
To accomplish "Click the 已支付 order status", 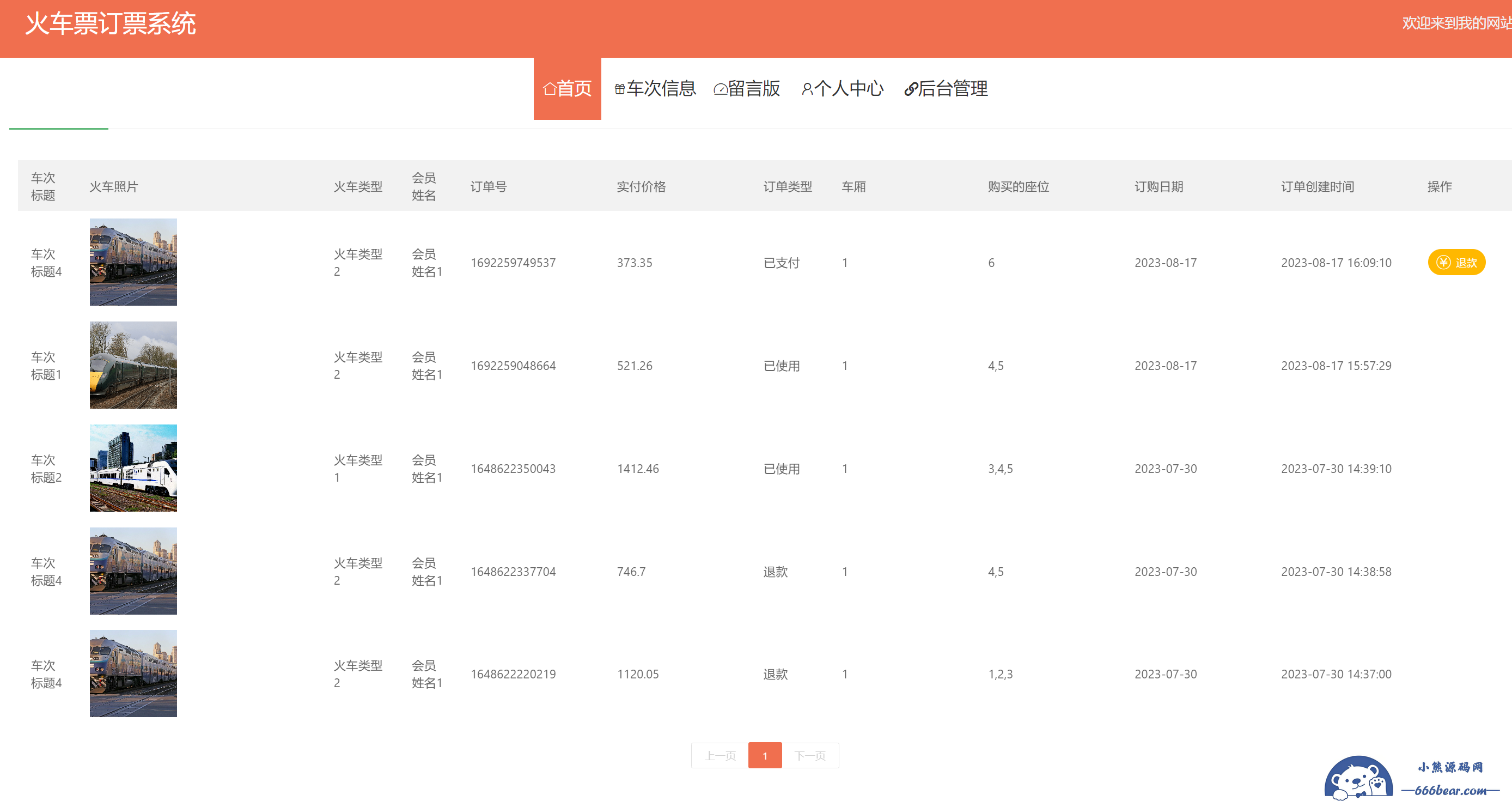I will pyautogui.click(x=781, y=263).
